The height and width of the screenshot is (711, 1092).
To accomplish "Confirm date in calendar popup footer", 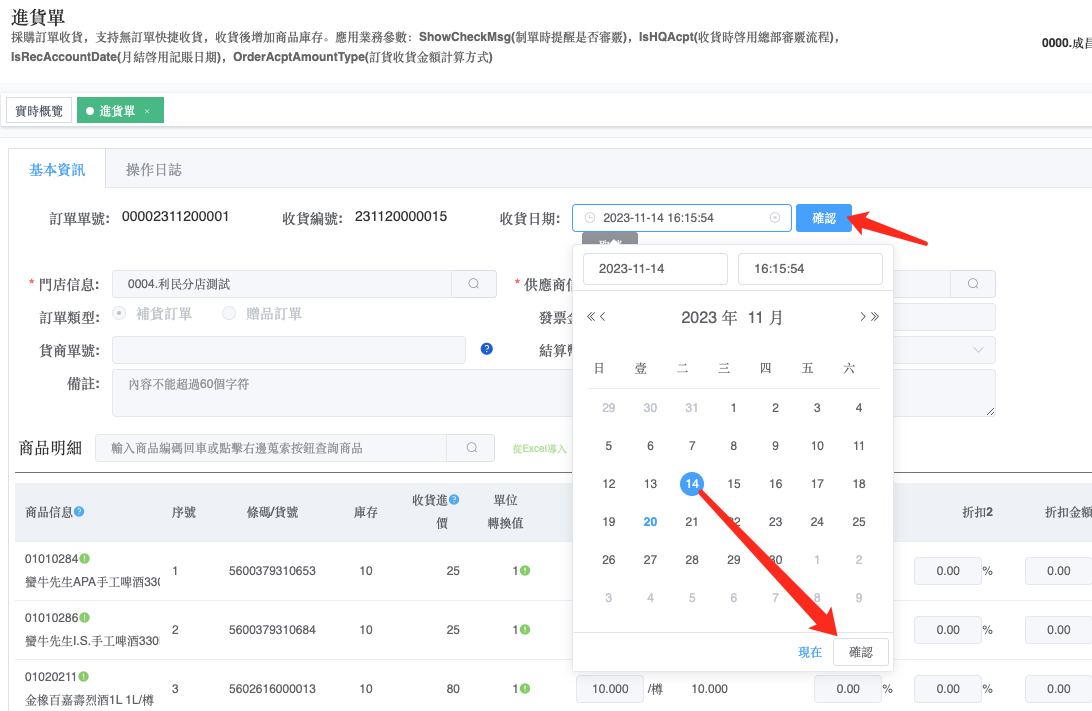I will (x=861, y=652).
